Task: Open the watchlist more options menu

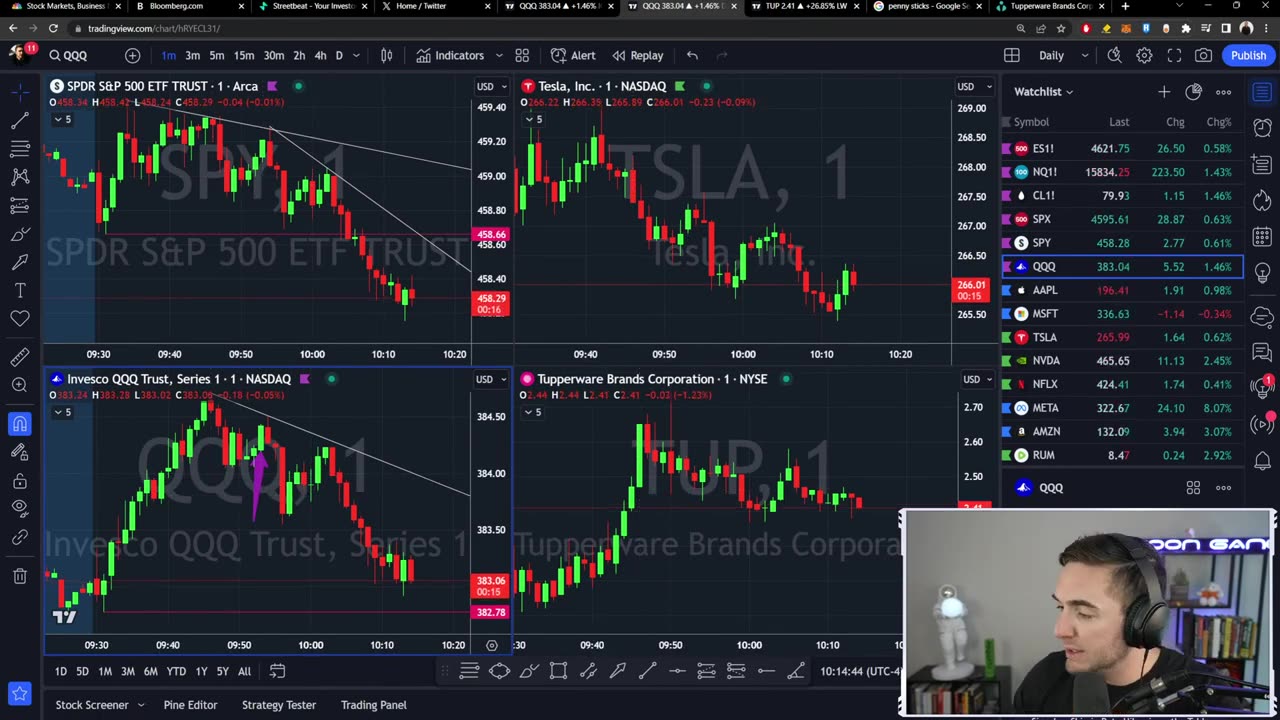Action: click(x=1223, y=92)
